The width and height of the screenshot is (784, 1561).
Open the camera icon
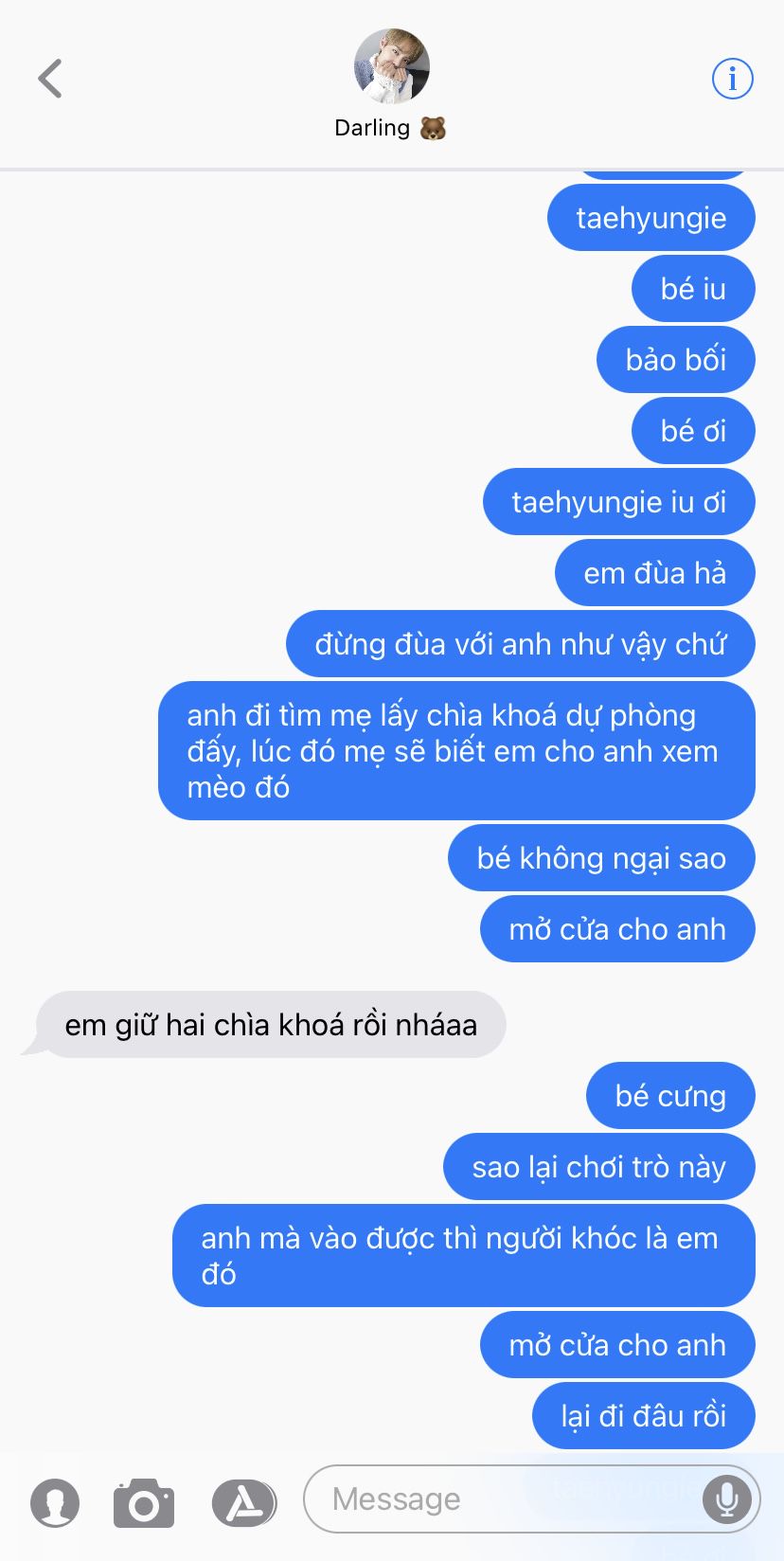coord(144,1502)
